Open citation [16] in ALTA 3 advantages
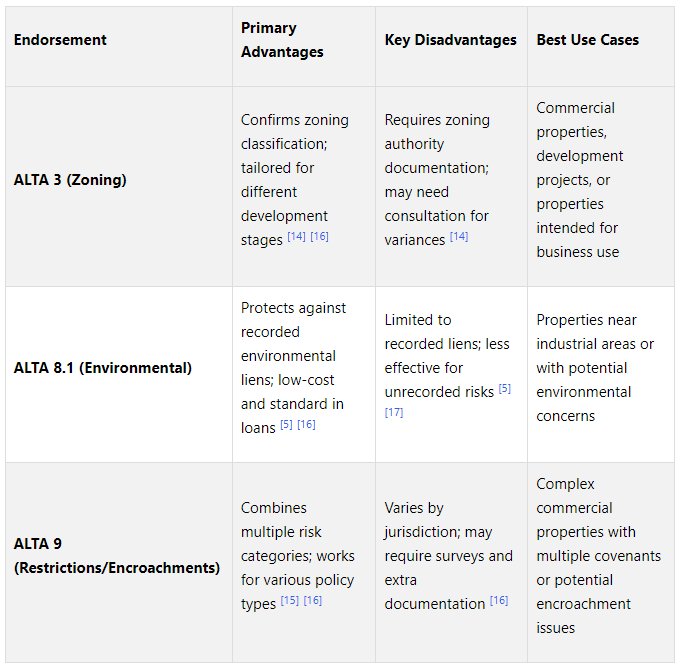Screen dimensions: 681x670 click(319, 236)
